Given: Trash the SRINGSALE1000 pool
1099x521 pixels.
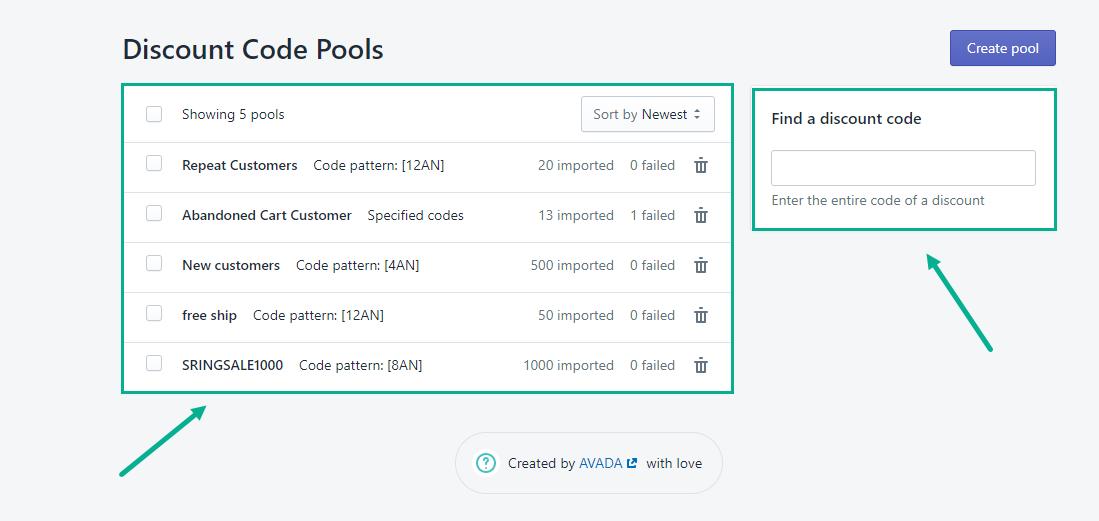Looking at the screenshot, I should click(701, 366).
